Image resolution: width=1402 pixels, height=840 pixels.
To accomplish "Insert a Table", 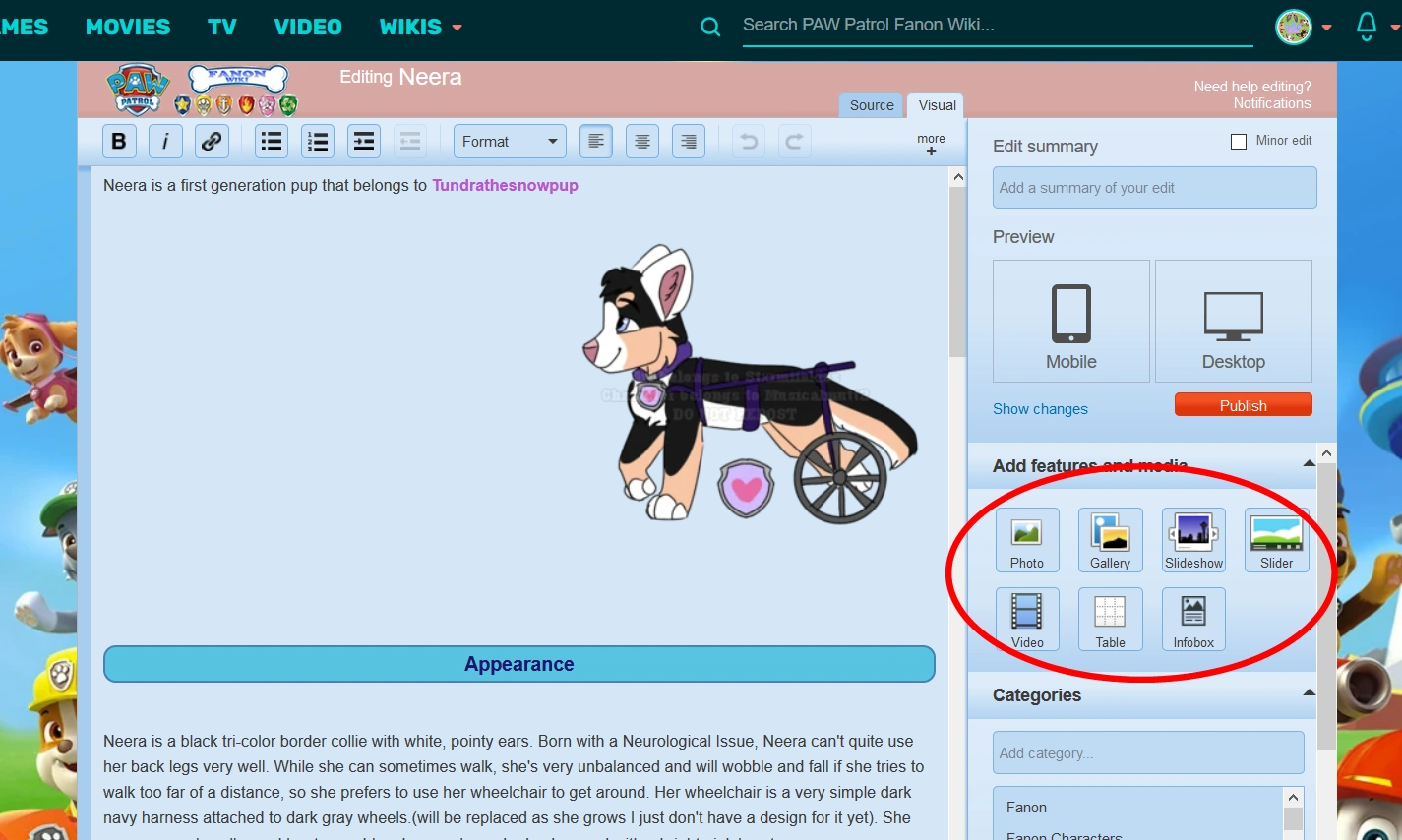I will pyautogui.click(x=1111, y=620).
